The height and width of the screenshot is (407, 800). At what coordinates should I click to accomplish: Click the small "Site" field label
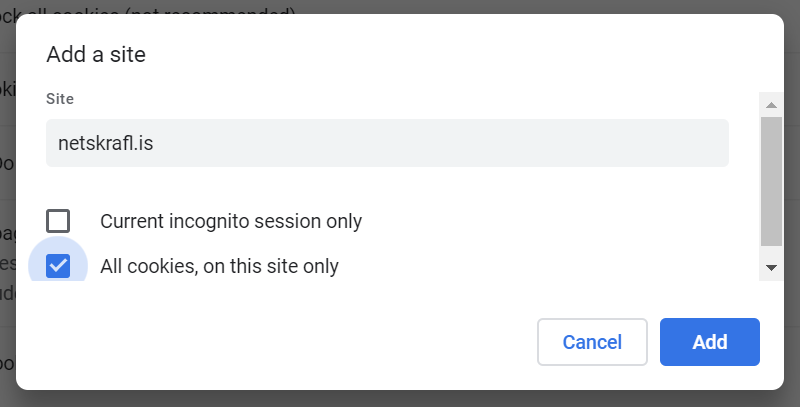pos(60,99)
